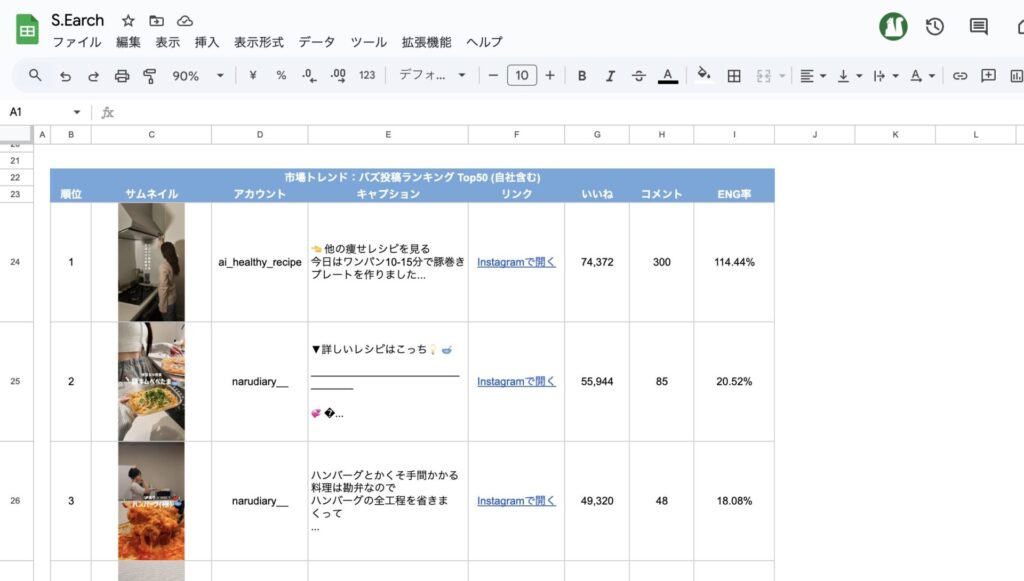
Task: Click the print icon in toolbar
Action: pos(122,76)
